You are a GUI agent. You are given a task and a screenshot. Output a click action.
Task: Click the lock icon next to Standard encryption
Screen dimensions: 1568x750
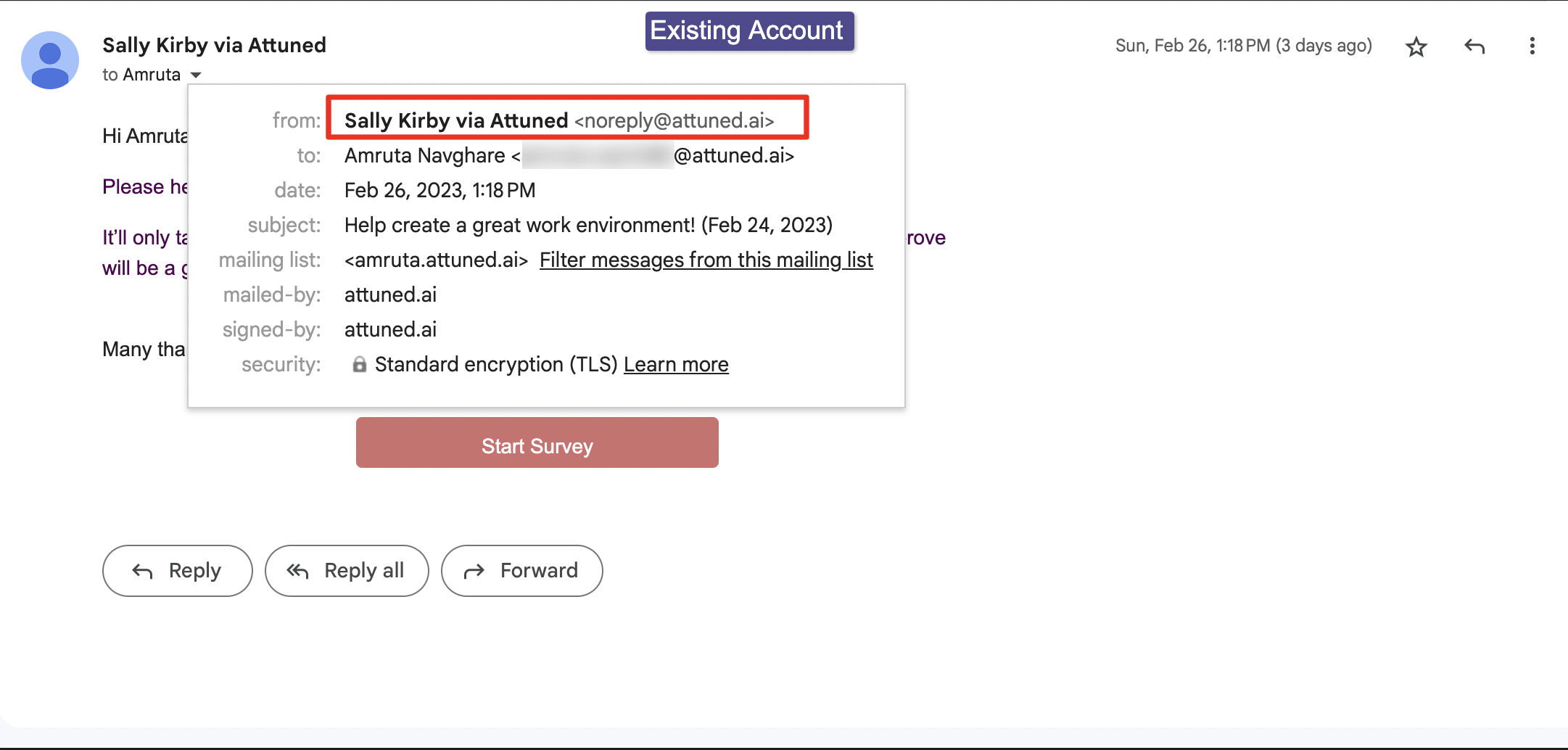click(359, 364)
